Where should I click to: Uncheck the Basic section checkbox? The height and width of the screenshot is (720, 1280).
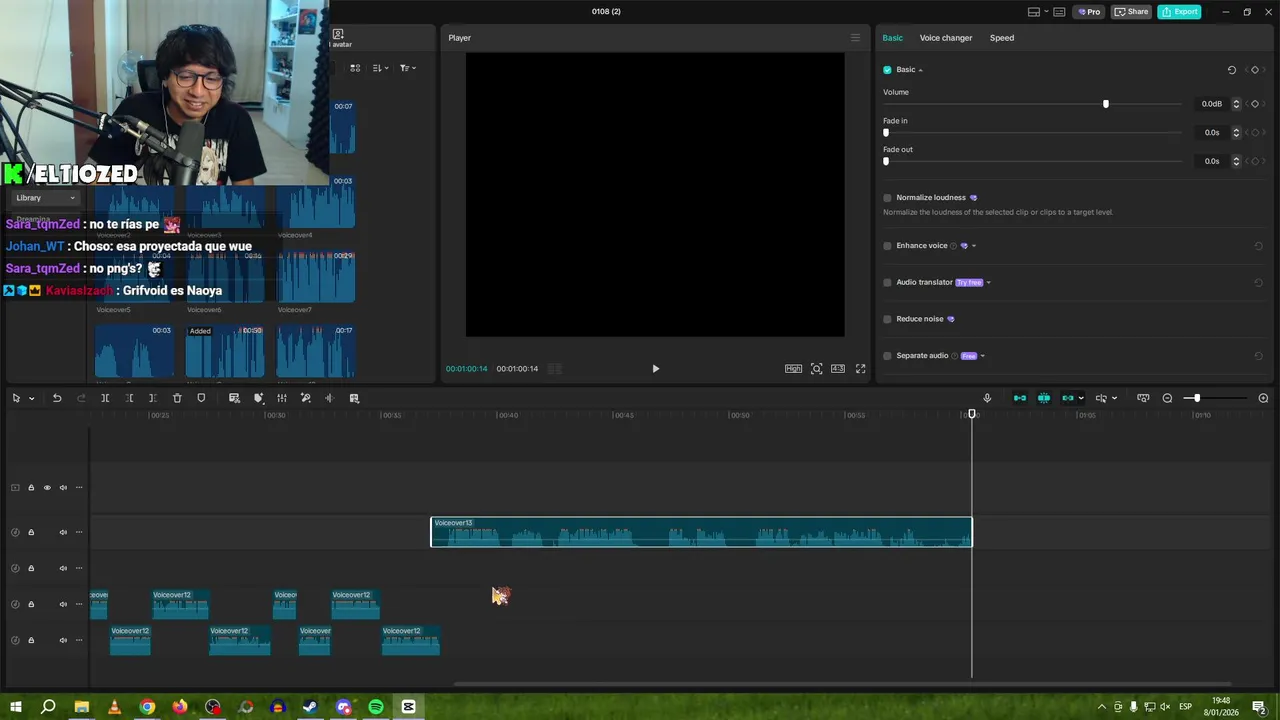click(x=887, y=70)
